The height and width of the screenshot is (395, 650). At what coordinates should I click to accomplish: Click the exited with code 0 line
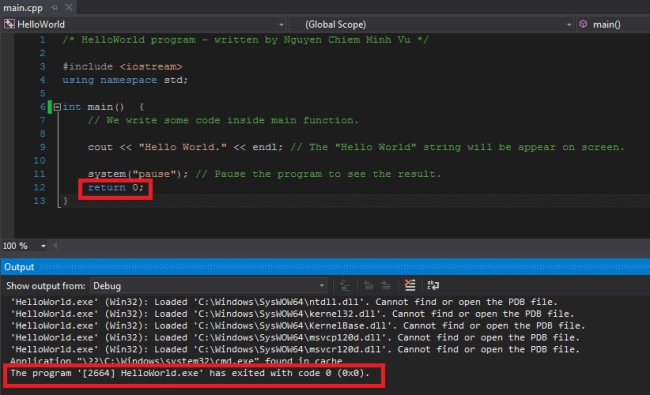pos(190,373)
